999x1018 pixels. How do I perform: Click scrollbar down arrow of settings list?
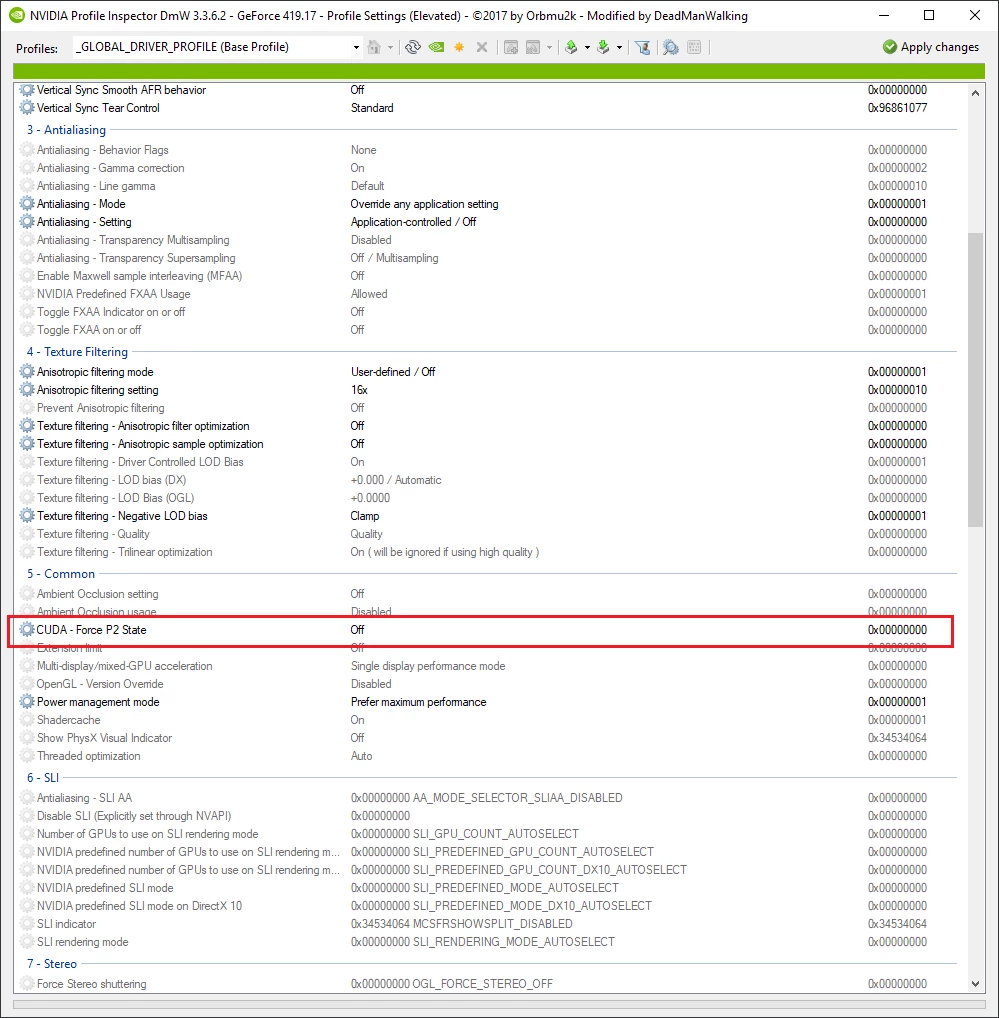[x=975, y=984]
